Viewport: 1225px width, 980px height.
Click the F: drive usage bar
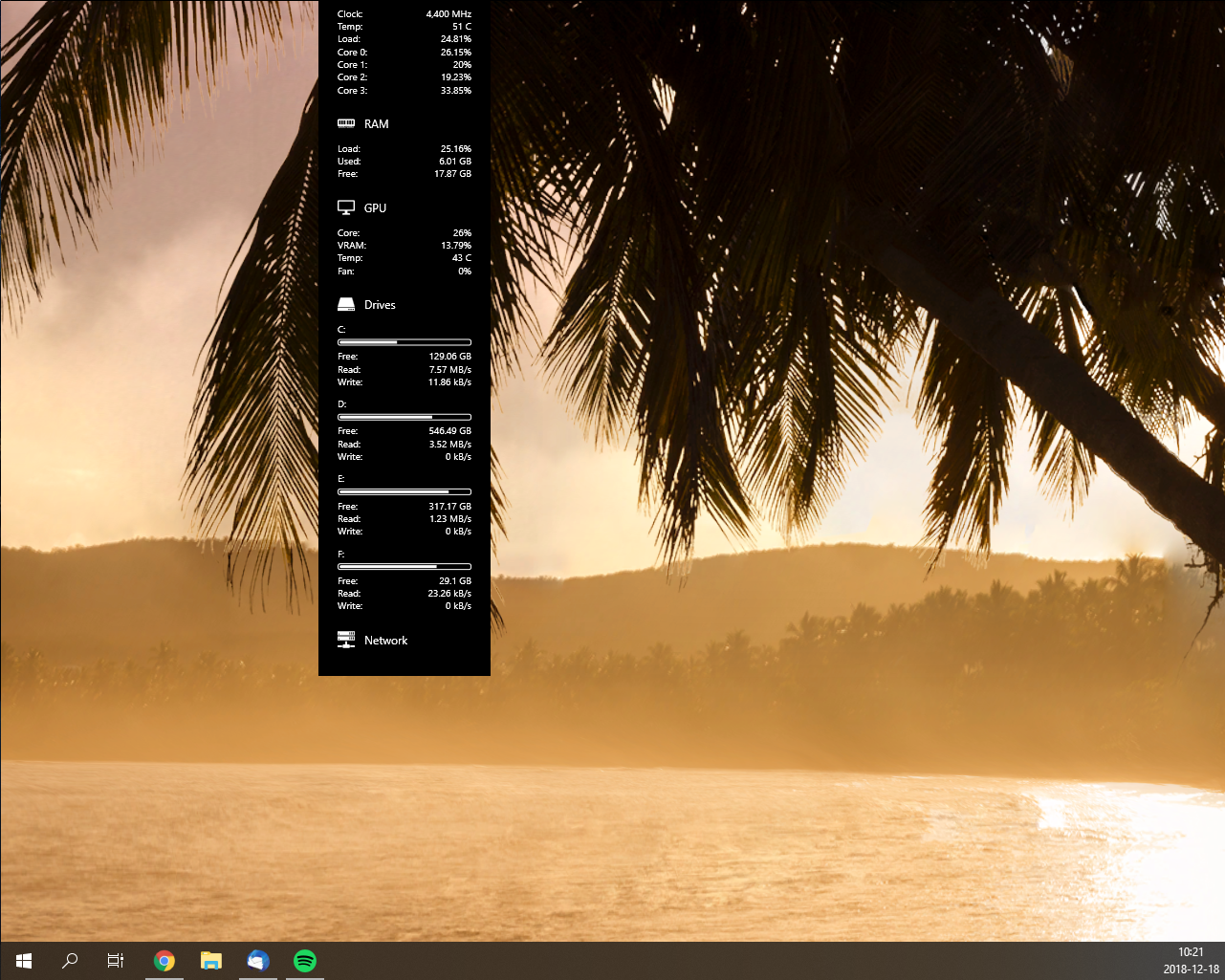click(404, 566)
